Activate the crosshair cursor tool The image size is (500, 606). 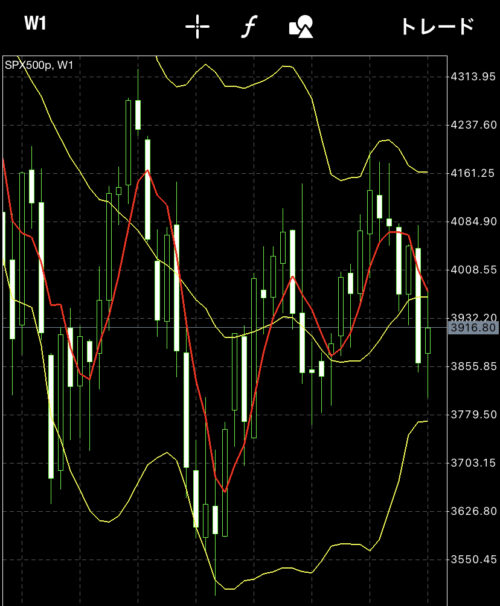197,27
